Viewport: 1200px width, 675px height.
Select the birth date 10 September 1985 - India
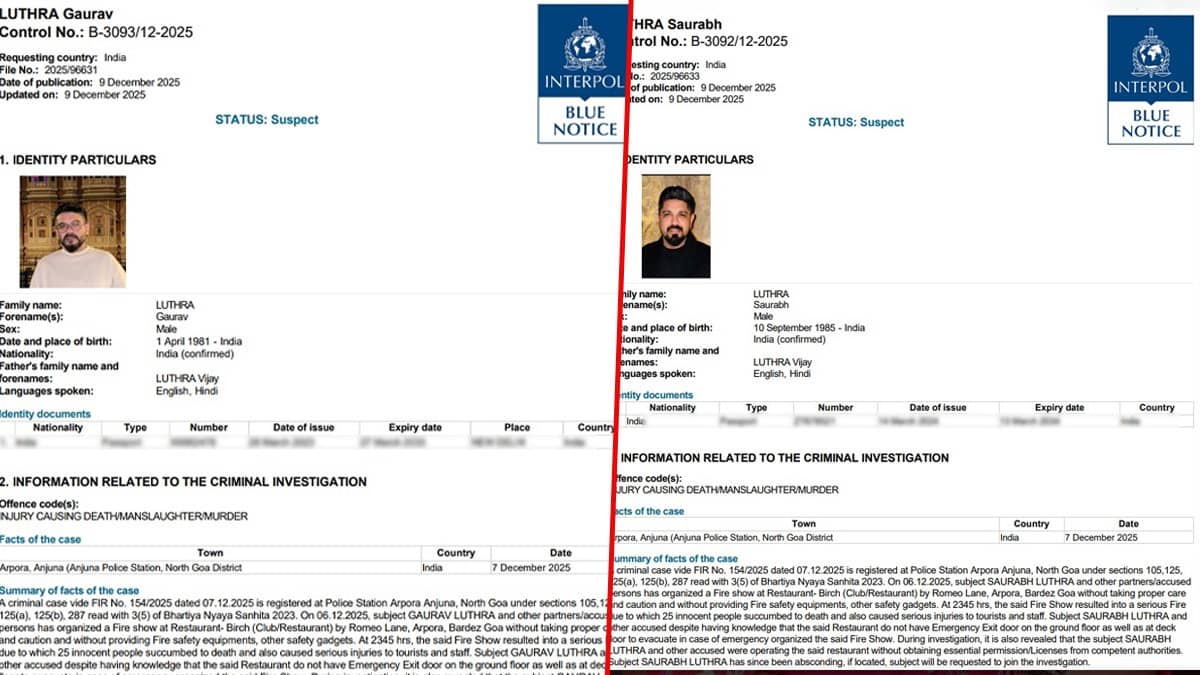808,328
